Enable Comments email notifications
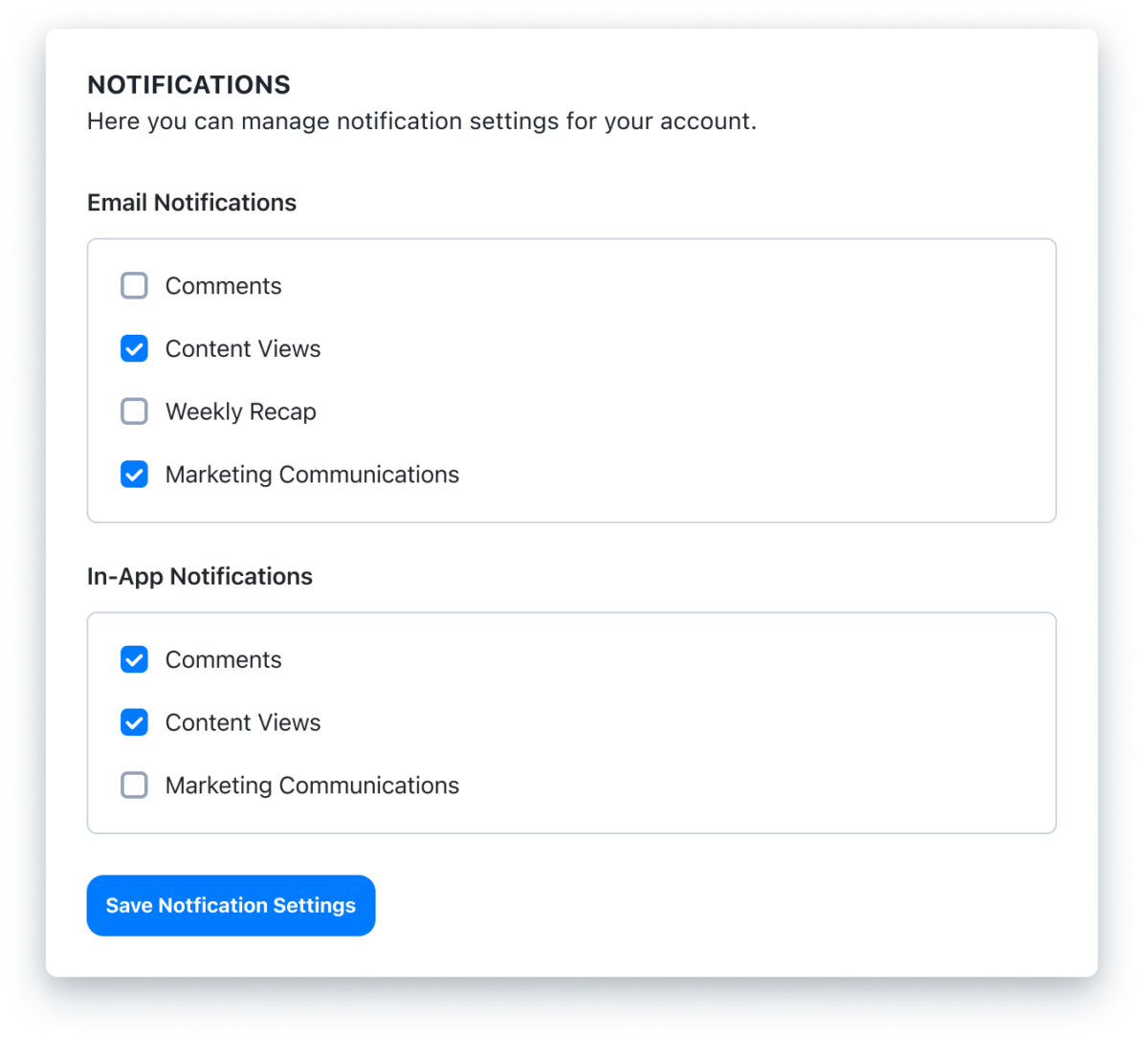The image size is (1148, 1039). [x=134, y=285]
